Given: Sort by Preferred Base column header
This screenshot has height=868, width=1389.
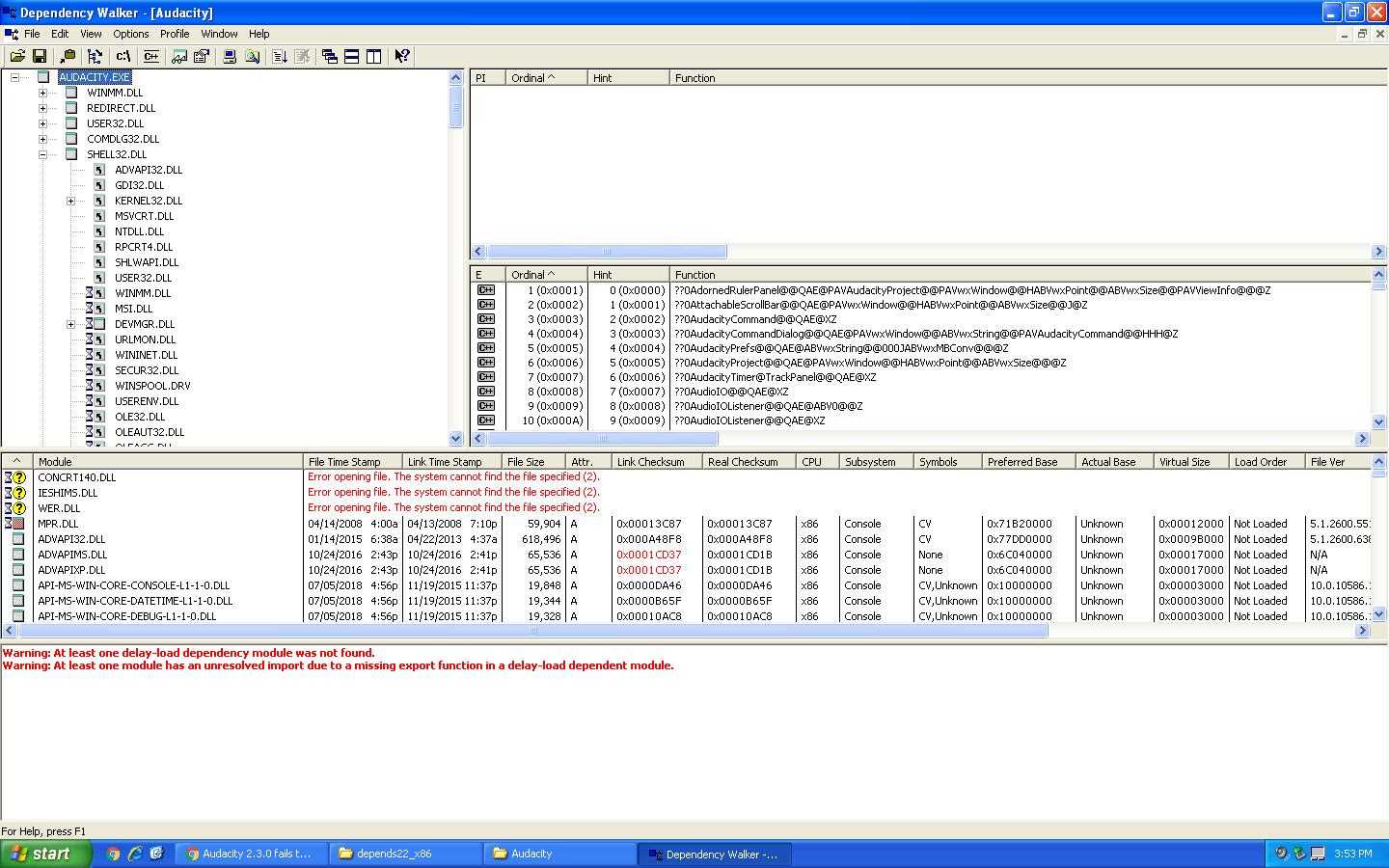Looking at the screenshot, I should 1029,462.
